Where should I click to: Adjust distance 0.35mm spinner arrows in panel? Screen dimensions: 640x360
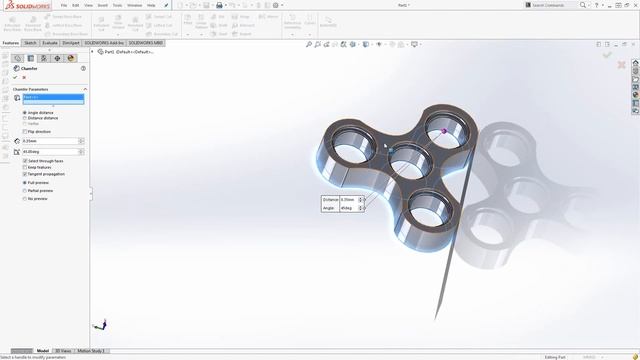pyautogui.click(x=82, y=141)
